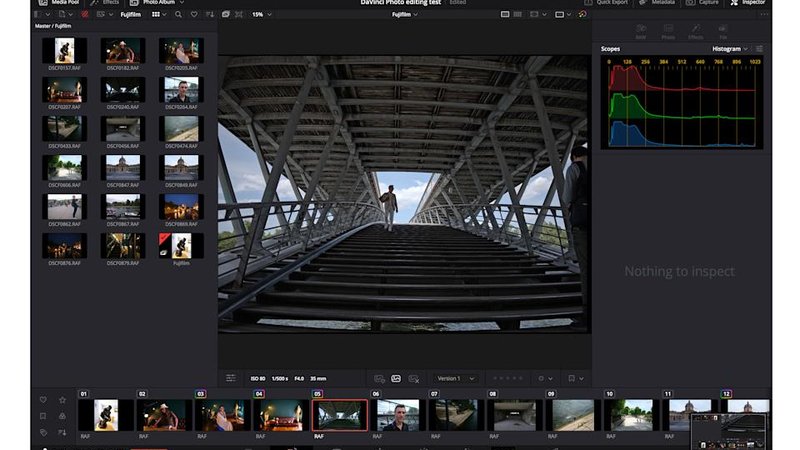Screen dimensions: 800x450
Task: Click the colorful palette icon in viewer toolbar
Action: pos(583,14)
